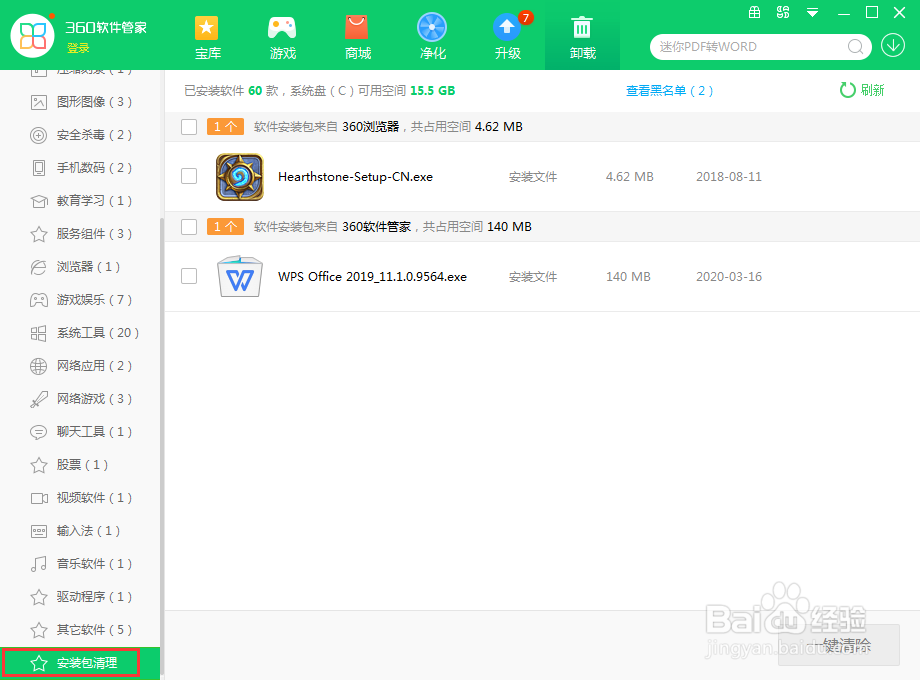The height and width of the screenshot is (680, 920).
Task: Open the download manager circle-arrow icon
Action: (893, 45)
